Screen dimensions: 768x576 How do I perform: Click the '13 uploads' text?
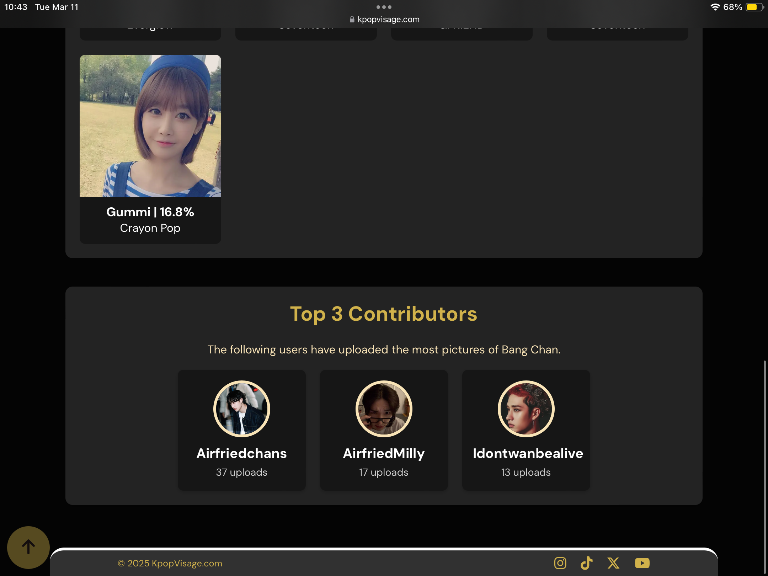526,473
